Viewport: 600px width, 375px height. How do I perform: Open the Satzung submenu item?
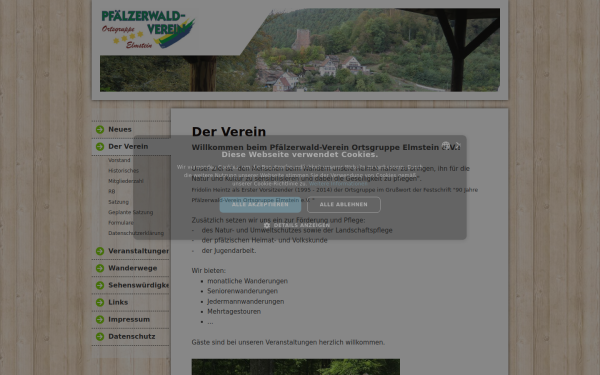(118, 202)
